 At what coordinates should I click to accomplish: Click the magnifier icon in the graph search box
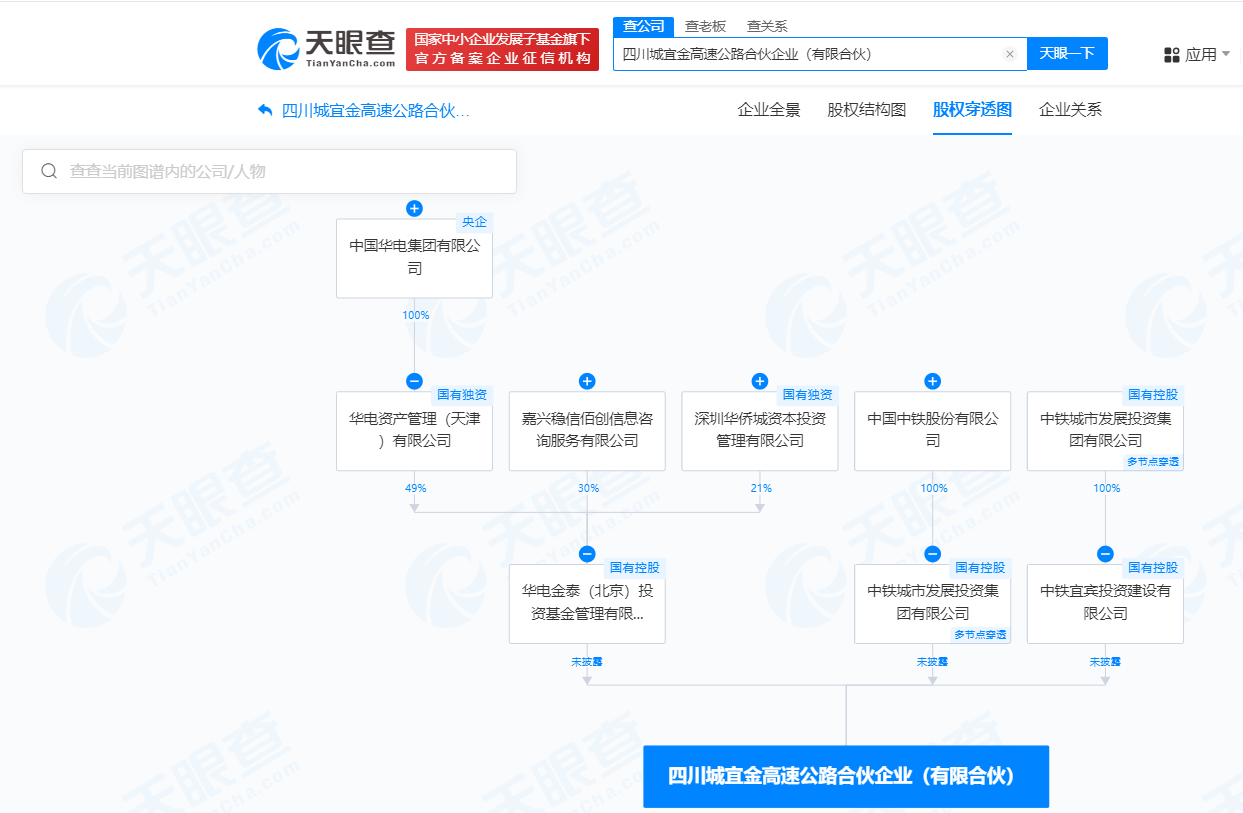(x=49, y=171)
